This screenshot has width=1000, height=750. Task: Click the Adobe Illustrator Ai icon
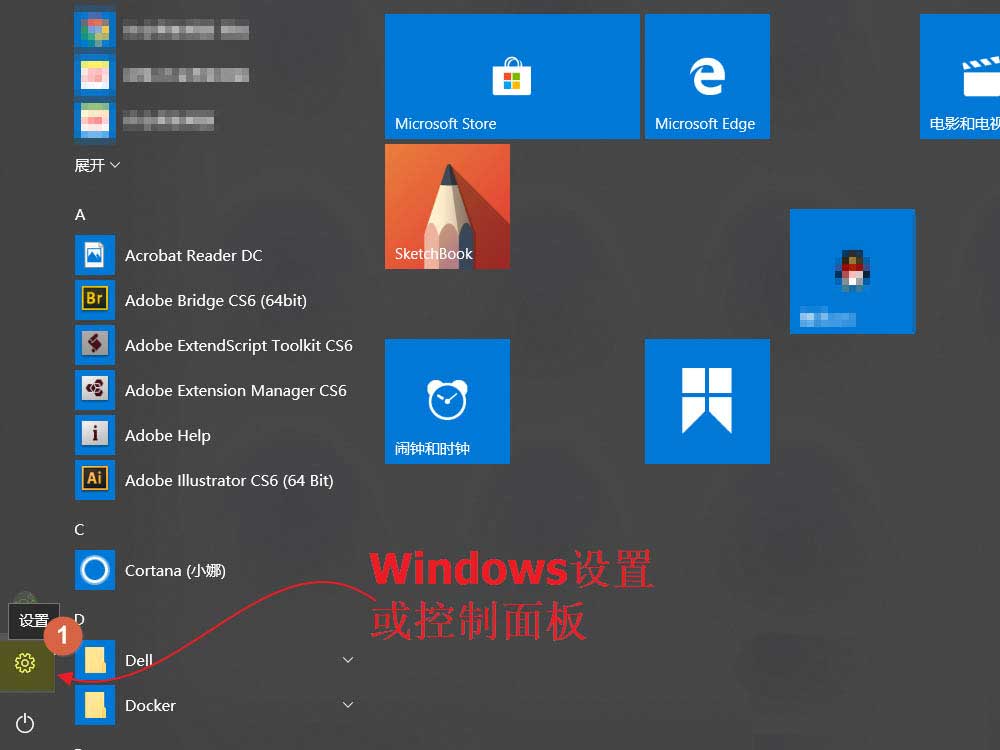(95, 480)
